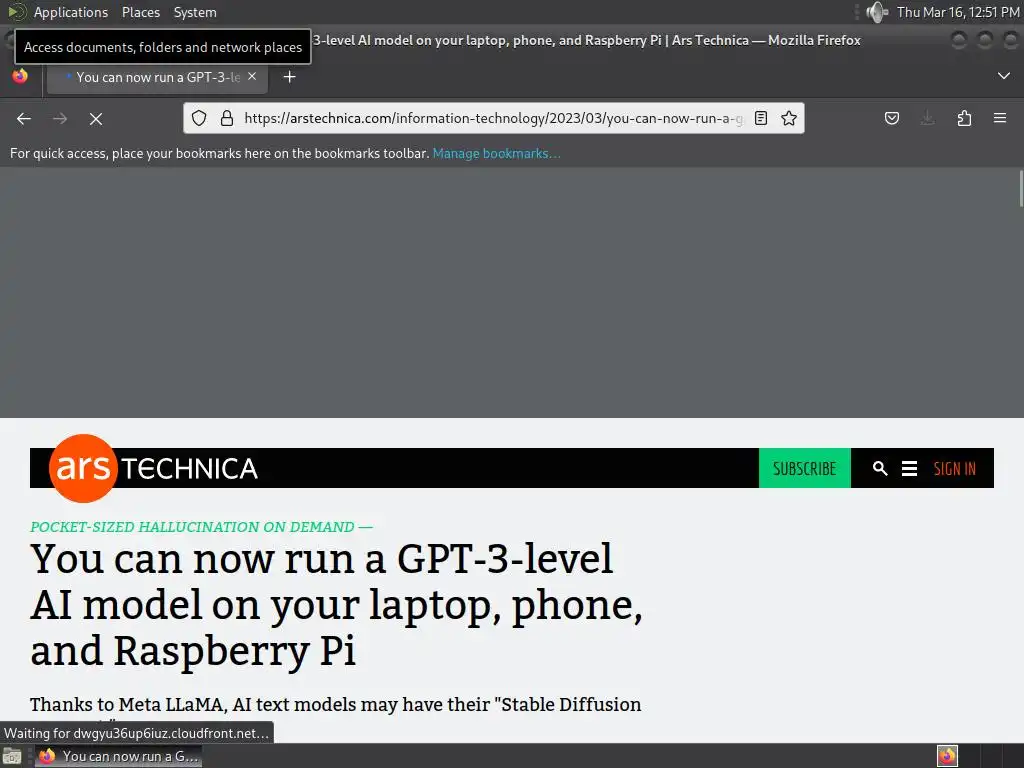Screen dimensions: 1024x768
Task: Open the clock showing Thu Mar 16
Action: click(958, 12)
